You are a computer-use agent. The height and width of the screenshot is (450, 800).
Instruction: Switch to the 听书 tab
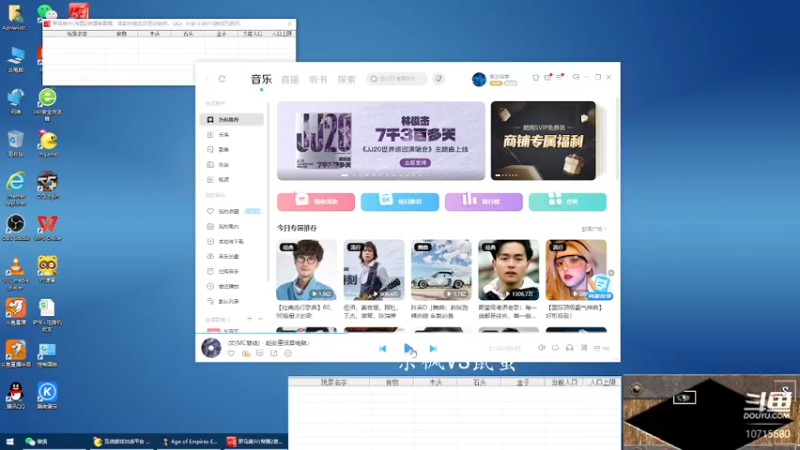tap(318, 80)
